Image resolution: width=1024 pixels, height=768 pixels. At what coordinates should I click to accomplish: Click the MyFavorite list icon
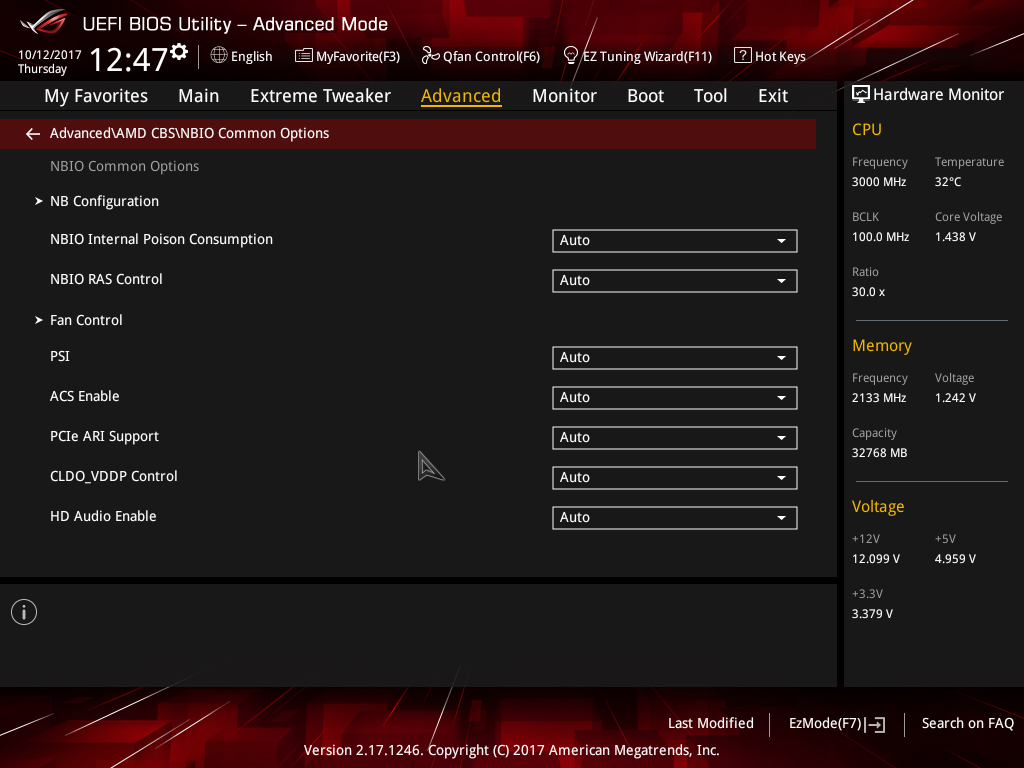(303, 56)
